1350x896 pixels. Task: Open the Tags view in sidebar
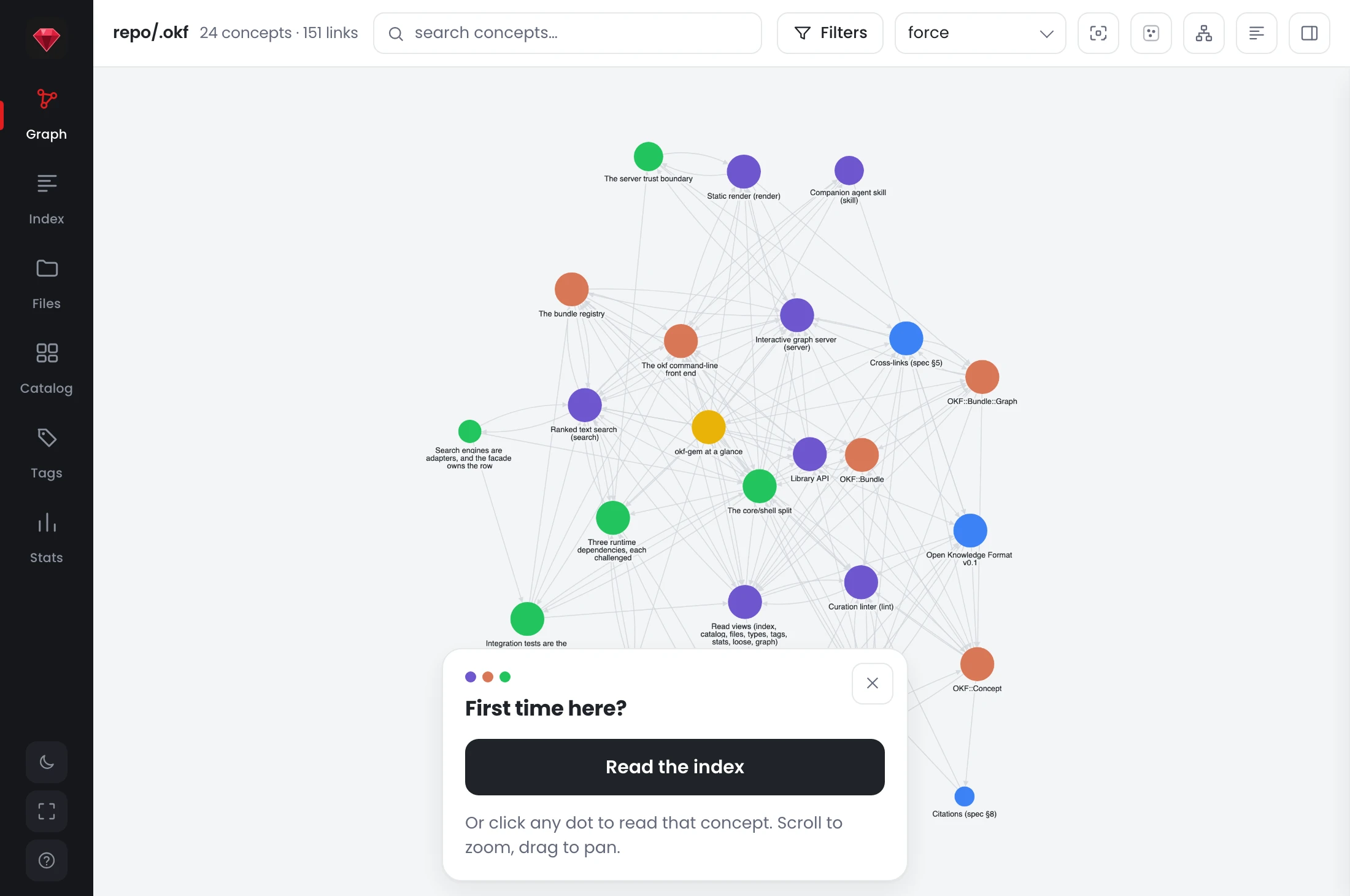click(47, 454)
